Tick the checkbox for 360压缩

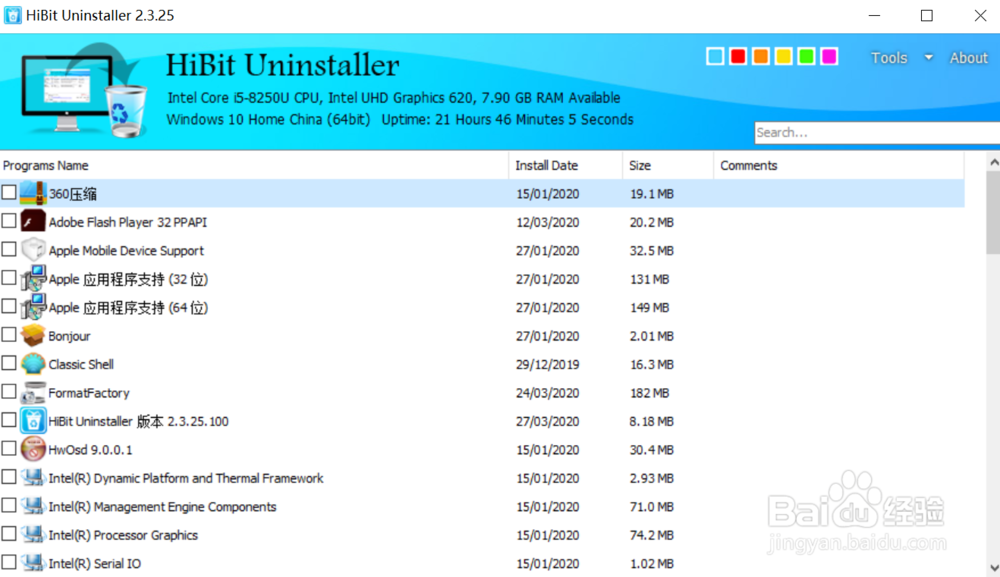click(x=8, y=192)
